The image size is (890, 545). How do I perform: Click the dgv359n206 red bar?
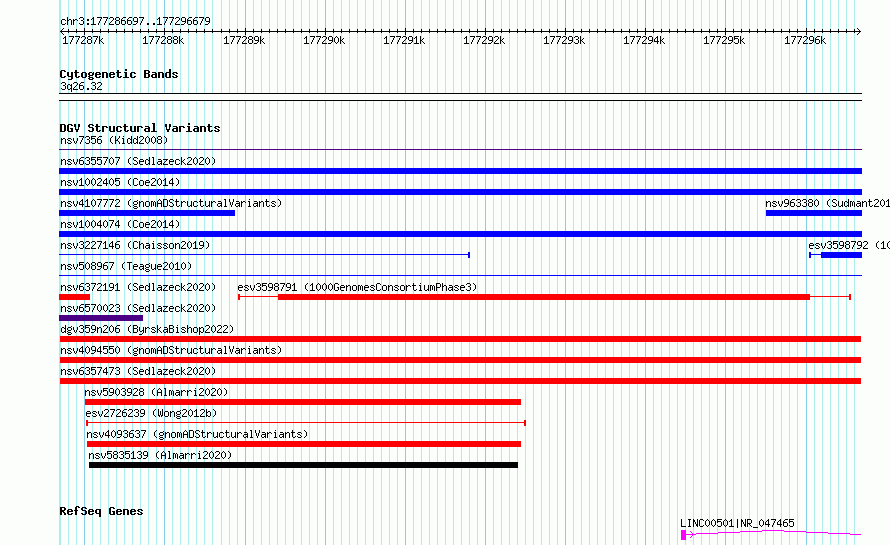coord(460,339)
